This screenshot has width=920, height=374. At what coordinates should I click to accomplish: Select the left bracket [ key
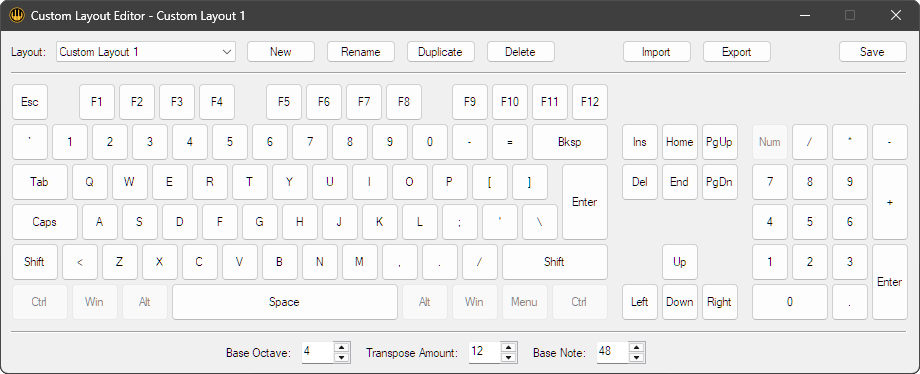point(489,182)
